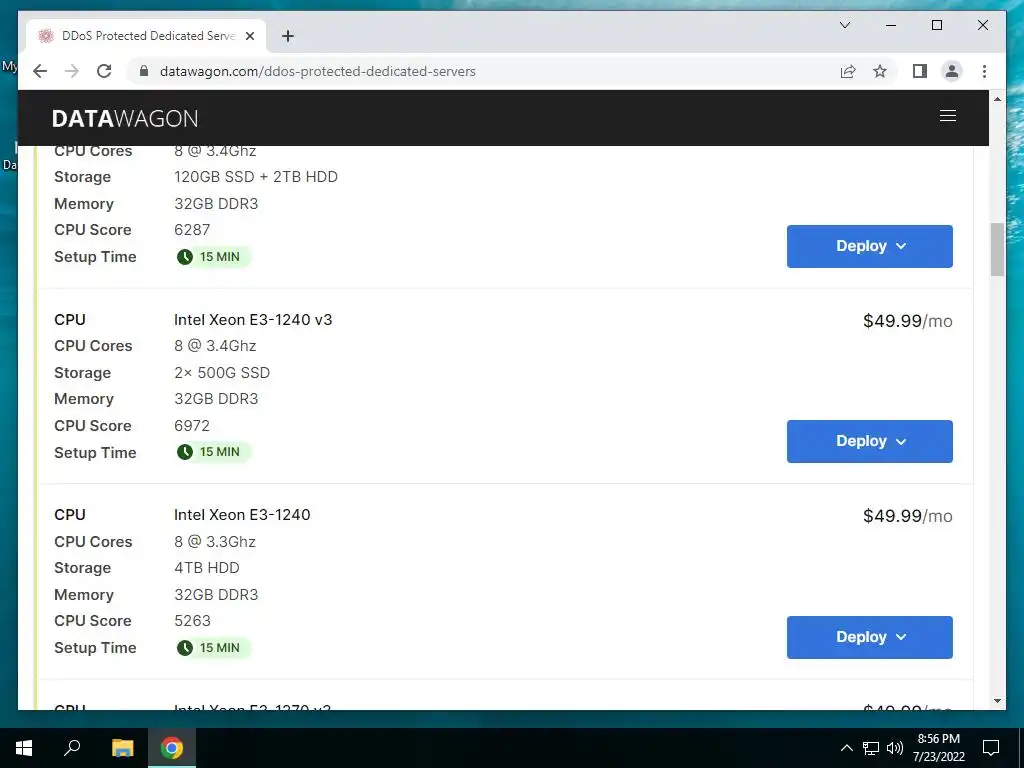Click the CPU Score 6287 value
1024x768 pixels.
coord(192,229)
